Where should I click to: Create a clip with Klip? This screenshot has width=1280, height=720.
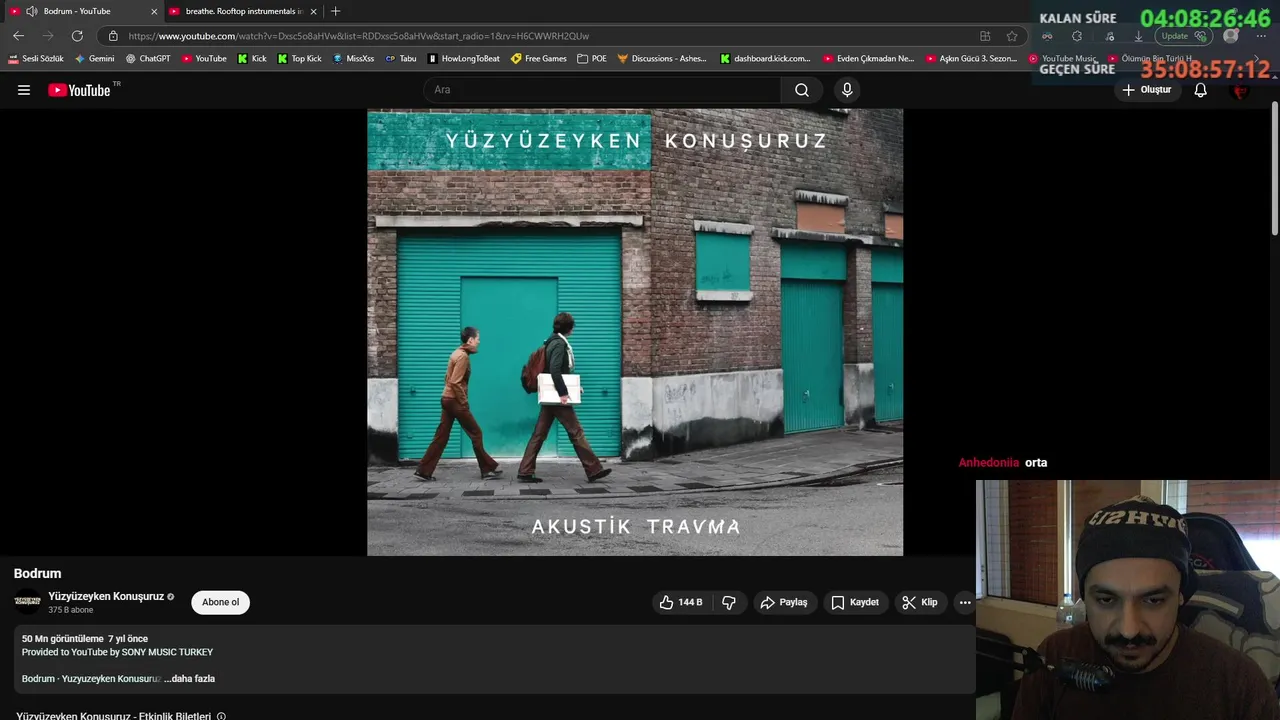[x=920, y=602]
